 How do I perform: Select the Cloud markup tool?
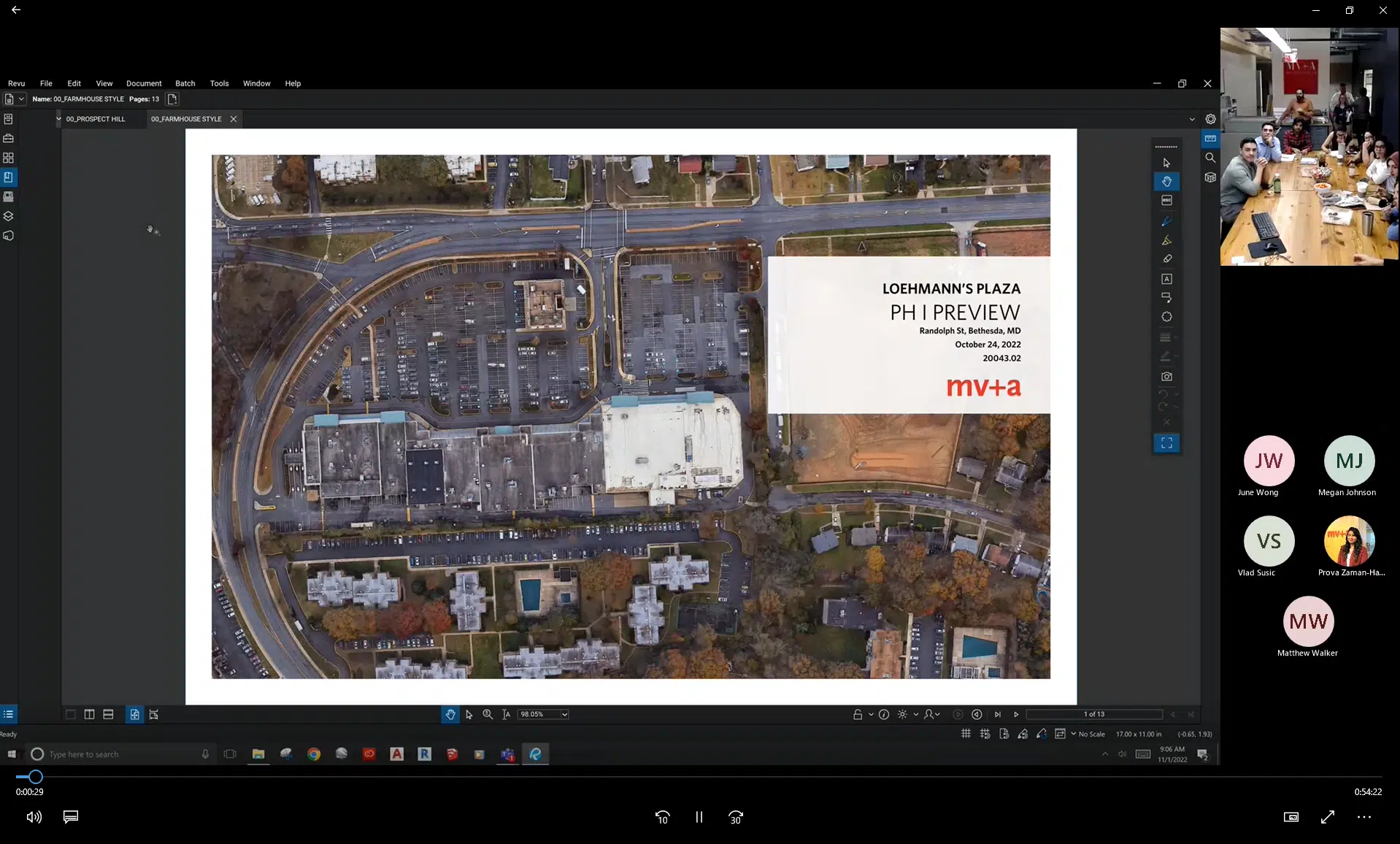coord(1166,317)
